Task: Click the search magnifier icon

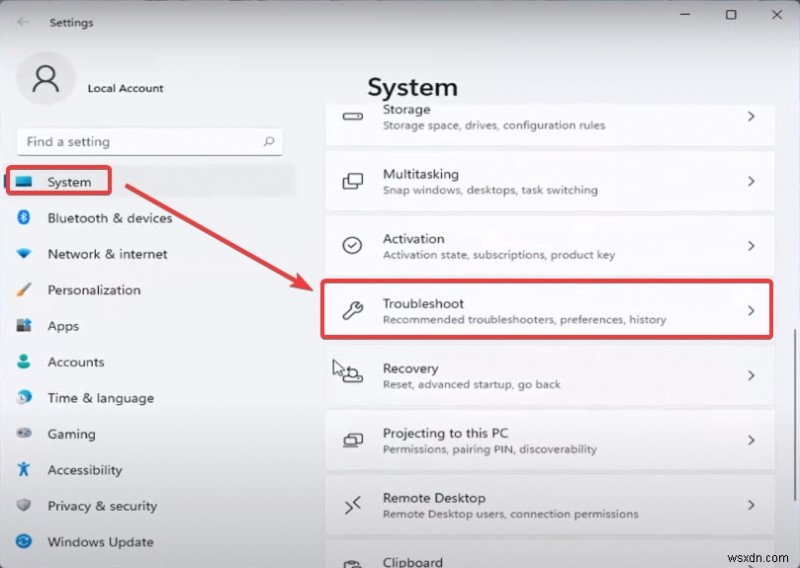Action: [268, 142]
